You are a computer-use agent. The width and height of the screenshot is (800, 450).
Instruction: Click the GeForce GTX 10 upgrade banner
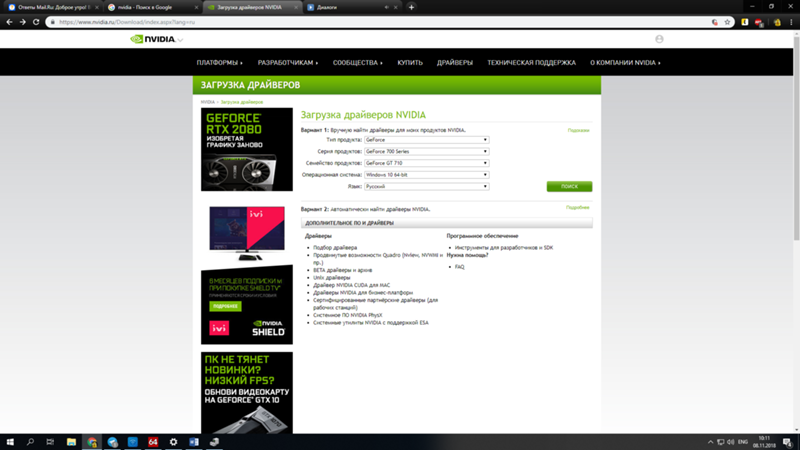pos(247,392)
